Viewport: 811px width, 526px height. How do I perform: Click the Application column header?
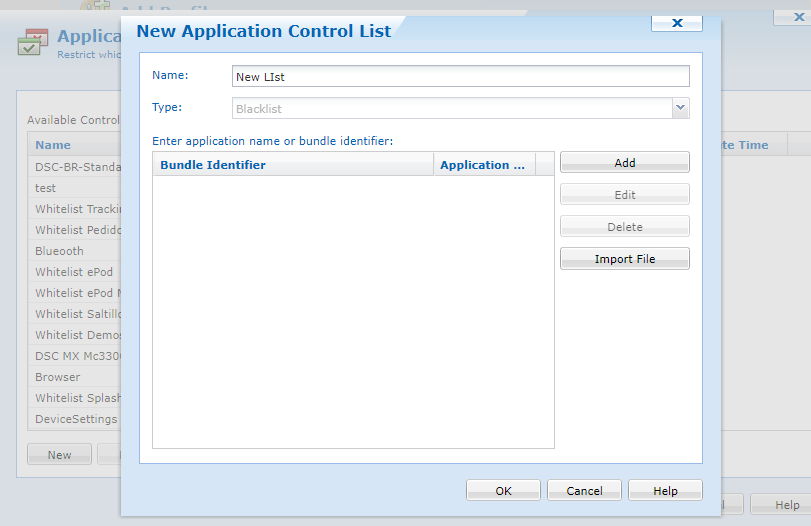[483, 165]
